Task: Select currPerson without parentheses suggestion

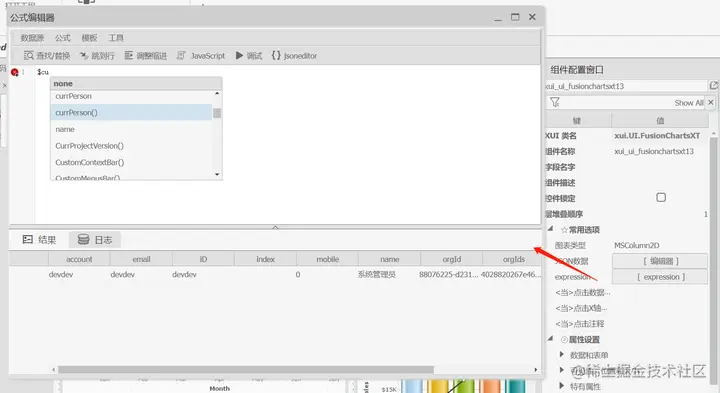Action: 131,96
